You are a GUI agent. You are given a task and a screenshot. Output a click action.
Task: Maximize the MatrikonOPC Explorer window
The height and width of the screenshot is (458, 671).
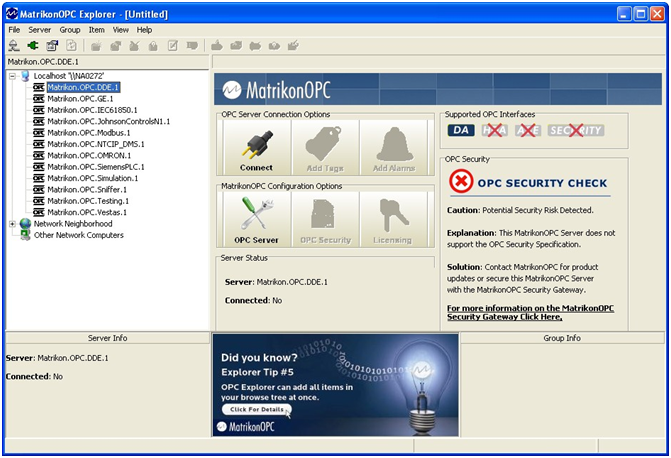click(641, 14)
